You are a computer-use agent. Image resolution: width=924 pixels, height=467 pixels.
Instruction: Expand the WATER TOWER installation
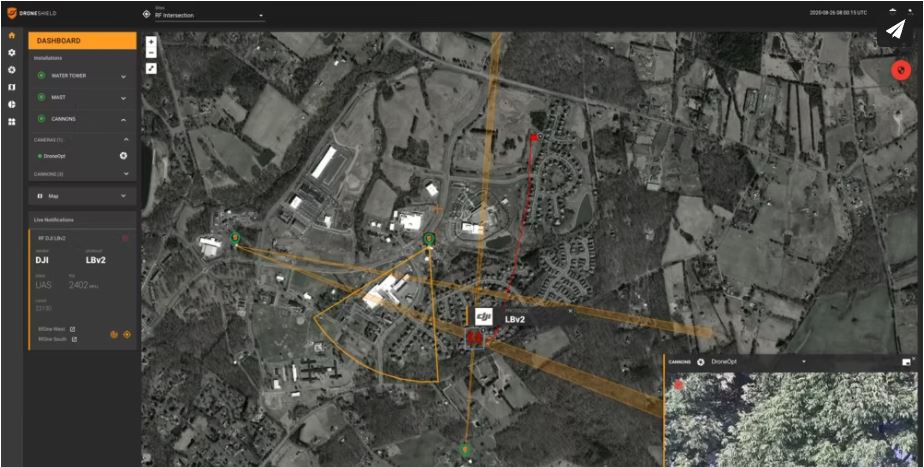123,76
